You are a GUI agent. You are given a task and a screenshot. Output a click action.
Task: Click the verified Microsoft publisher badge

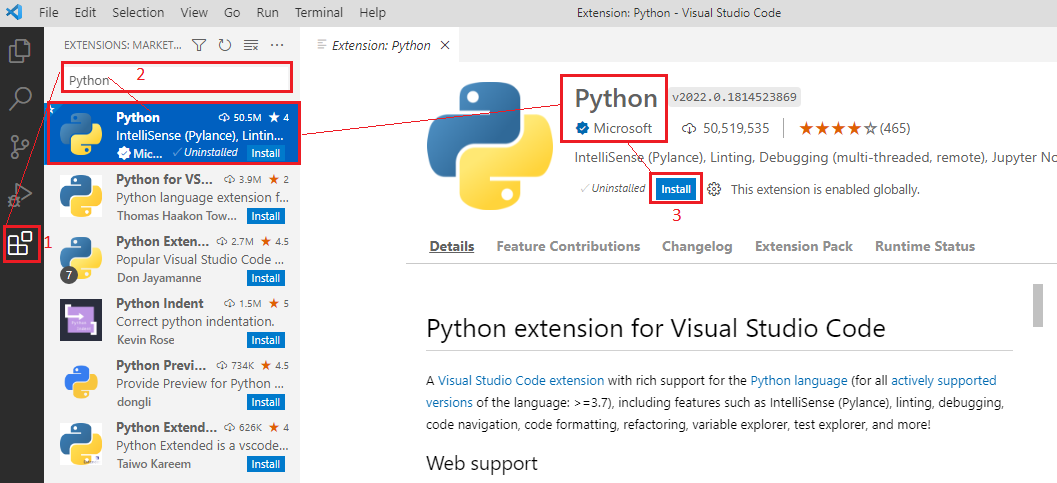580,128
